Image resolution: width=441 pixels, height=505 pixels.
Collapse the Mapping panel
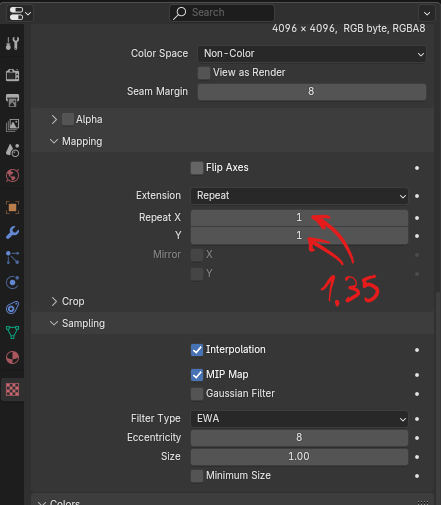coord(54,141)
